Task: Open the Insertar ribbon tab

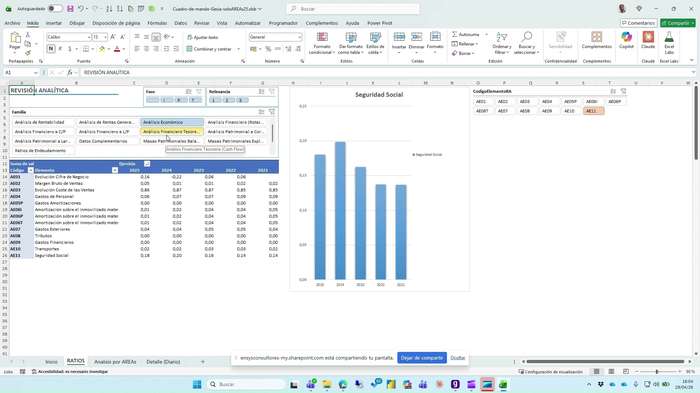Action: click(54, 23)
